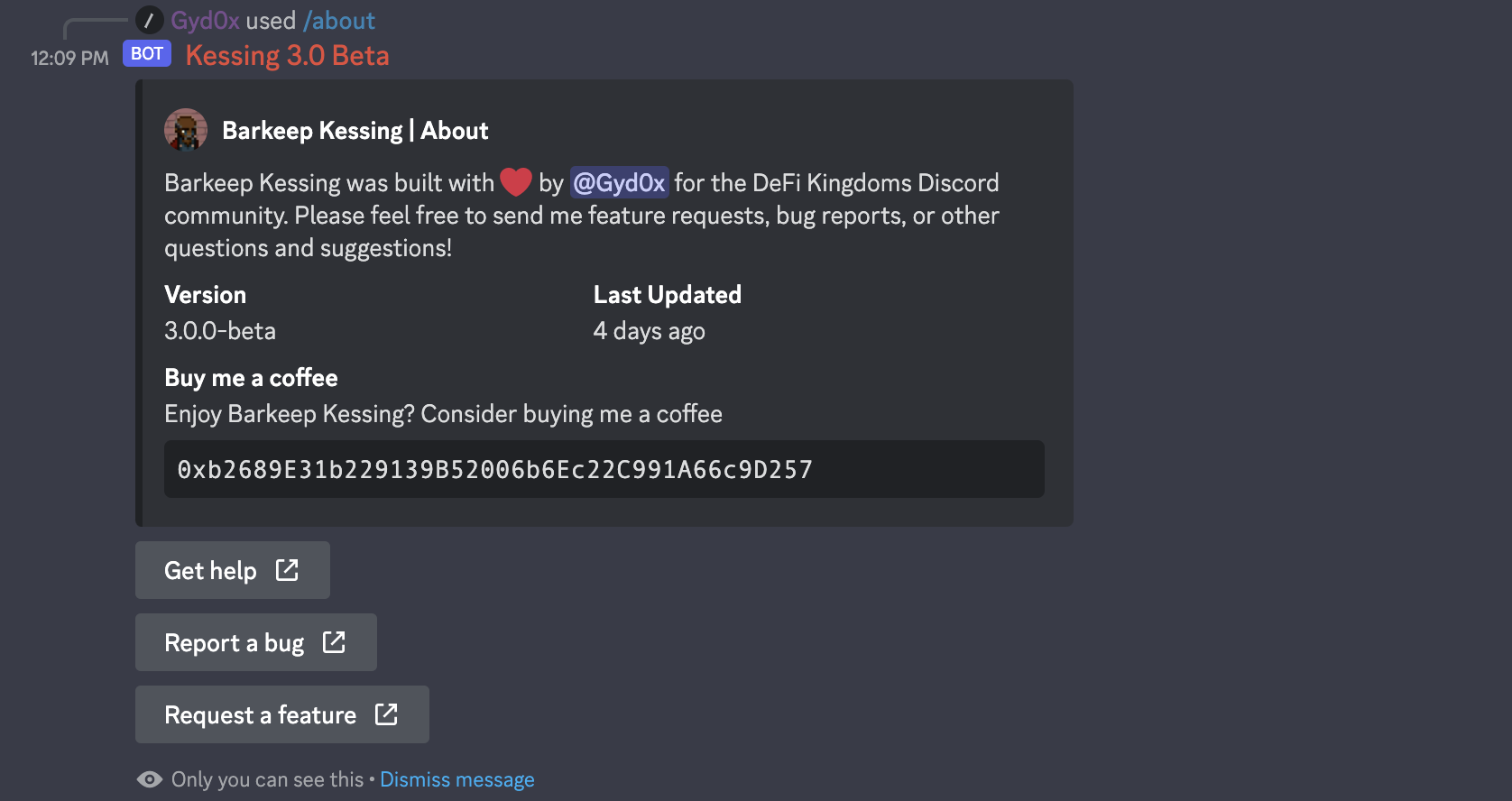This screenshot has width=1512, height=801.
Task: Open the @Gyd0x mention
Action: click(x=619, y=183)
